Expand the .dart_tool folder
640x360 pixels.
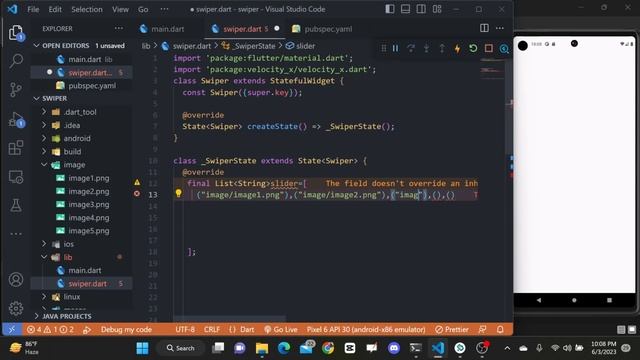click(44, 112)
